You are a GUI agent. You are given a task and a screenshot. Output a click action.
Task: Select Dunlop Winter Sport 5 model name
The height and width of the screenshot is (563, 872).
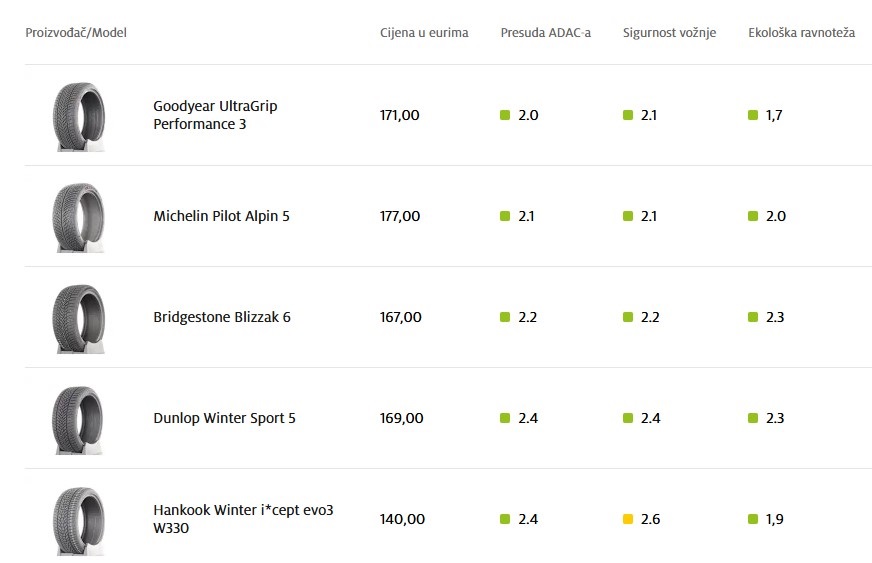(x=224, y=418)
